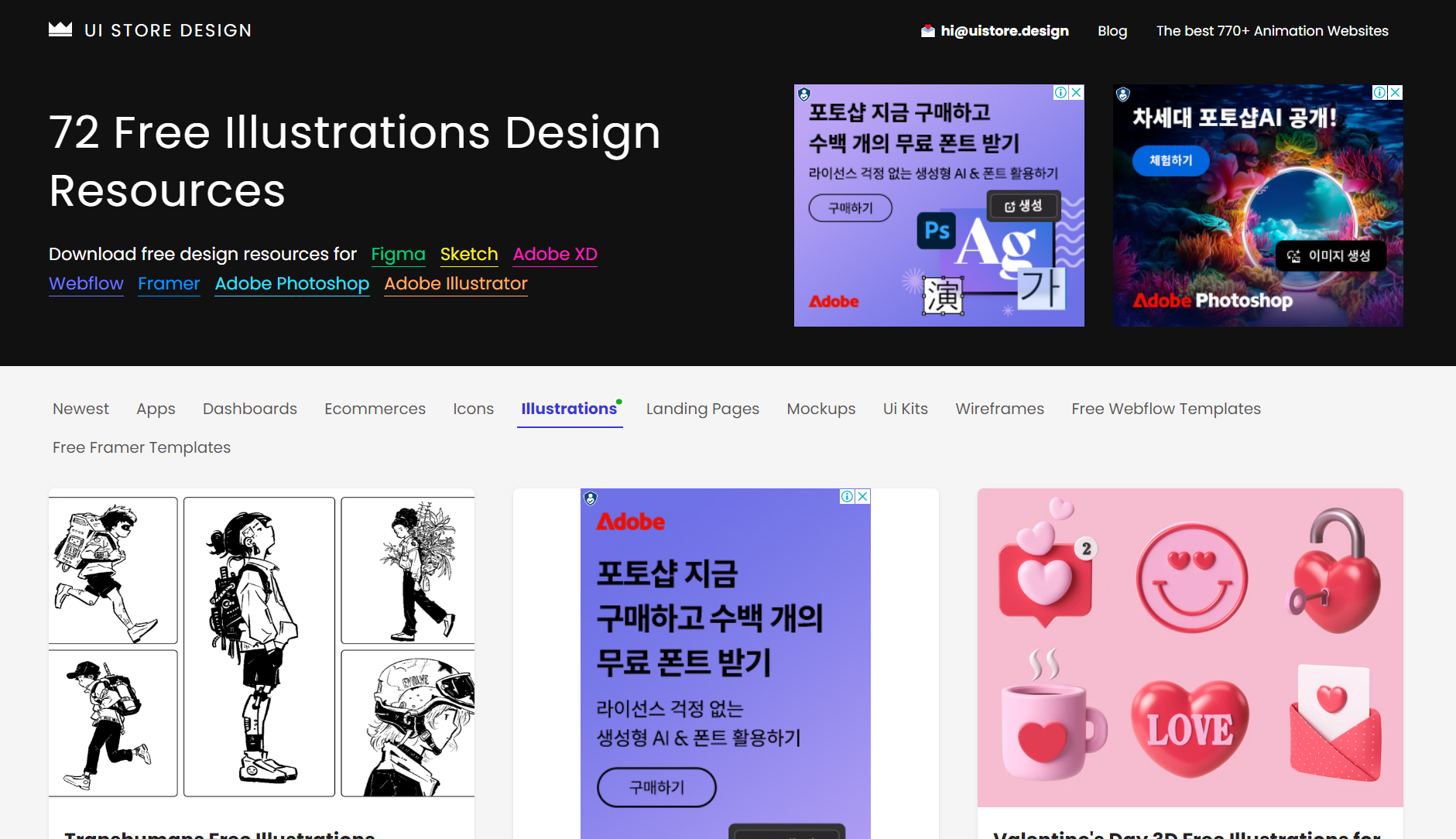Click 체험하기 button in Photoshop AI ad
The image size is (1456, 839).
[1170, 160]
